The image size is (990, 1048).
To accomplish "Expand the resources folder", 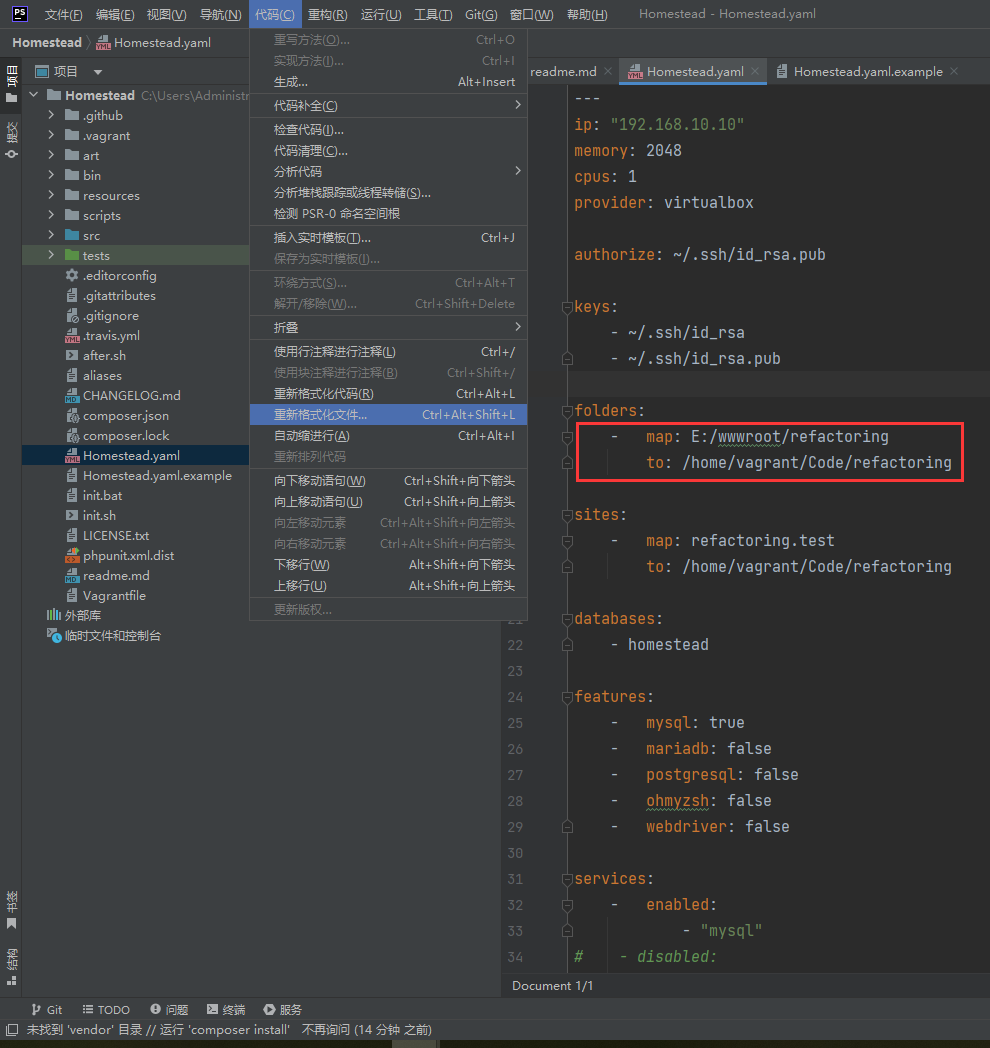I will pyautogui.click(x=51, y=196).
